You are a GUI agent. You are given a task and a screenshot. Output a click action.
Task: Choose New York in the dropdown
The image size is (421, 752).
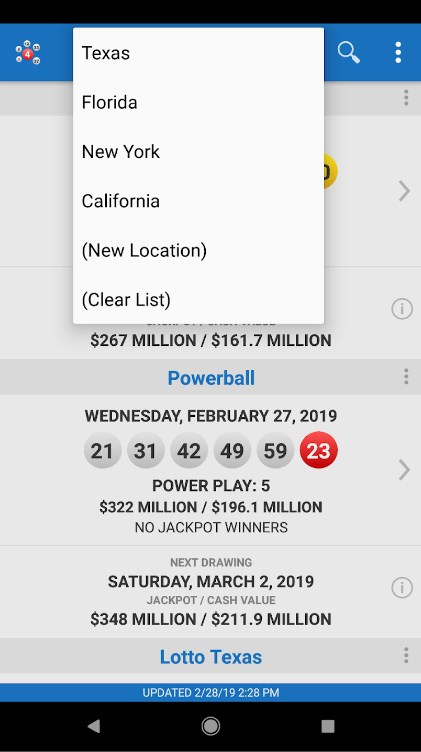199,152
